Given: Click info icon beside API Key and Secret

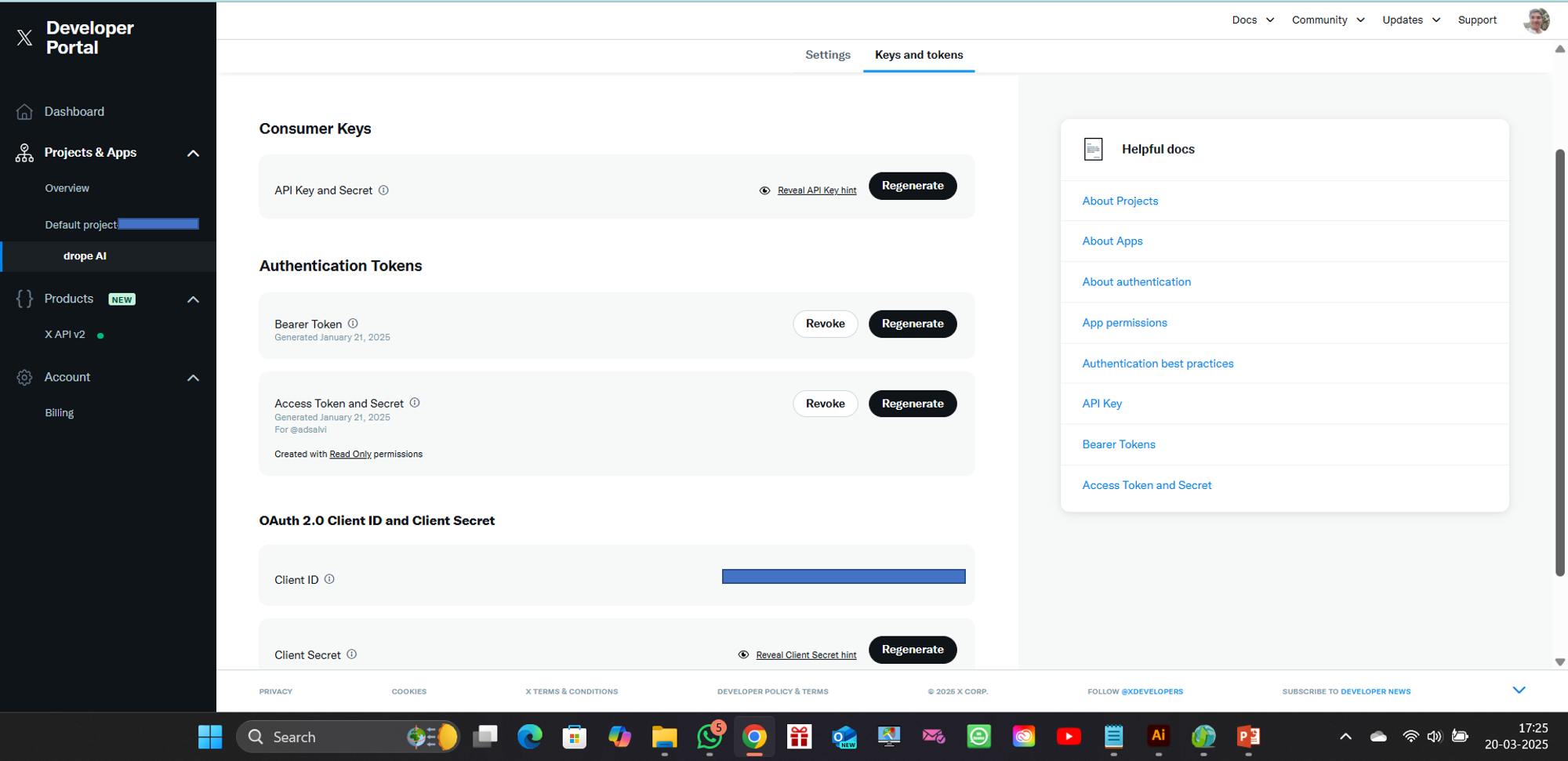Looking at the screenshot, I should pyautogui.click(x=383, y=190).
